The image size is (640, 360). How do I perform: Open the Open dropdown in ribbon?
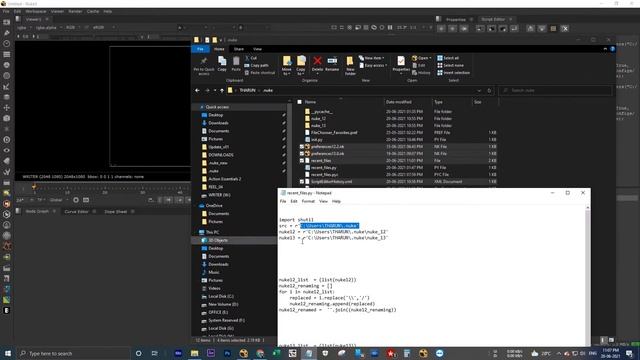422,58
